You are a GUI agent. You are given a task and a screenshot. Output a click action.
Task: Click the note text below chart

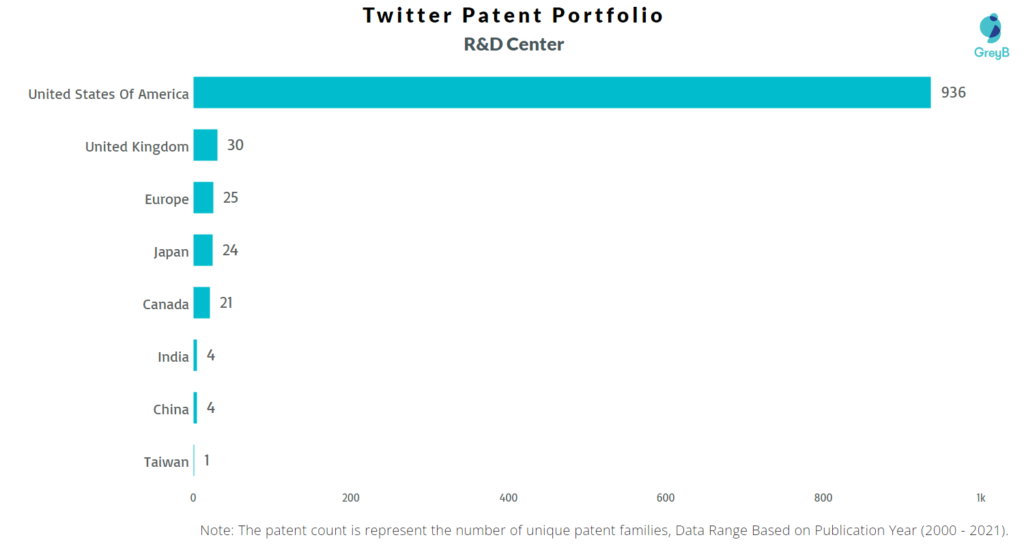coord(604,529)
